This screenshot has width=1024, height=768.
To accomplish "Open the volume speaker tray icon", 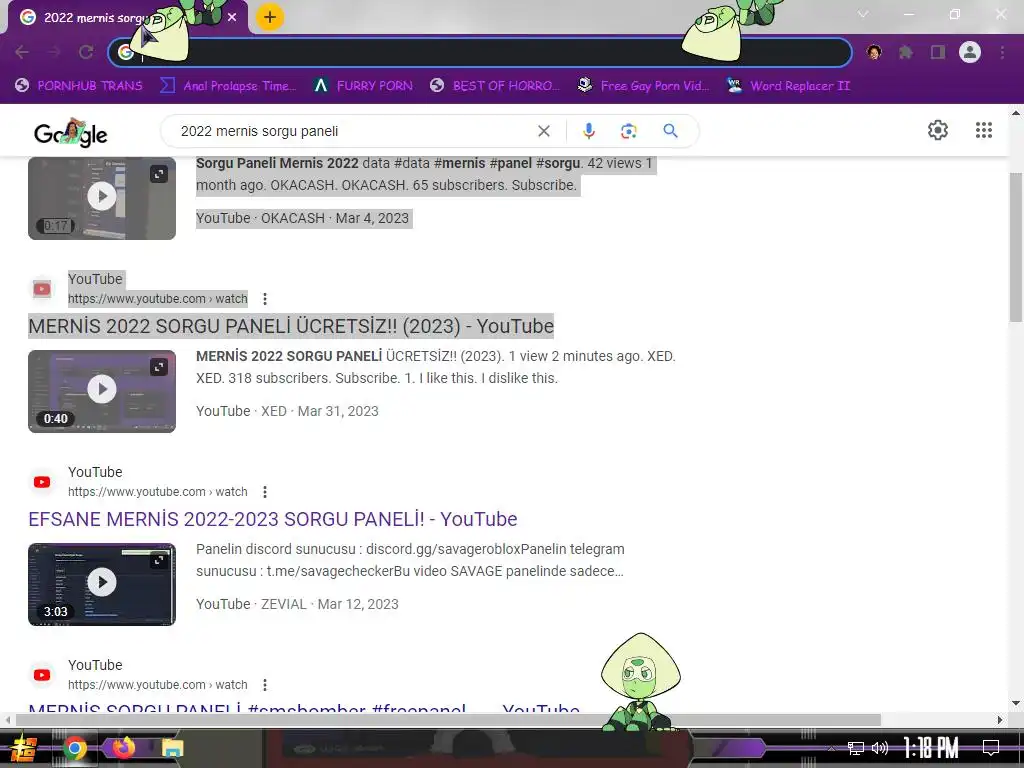I will pos(880,748).
